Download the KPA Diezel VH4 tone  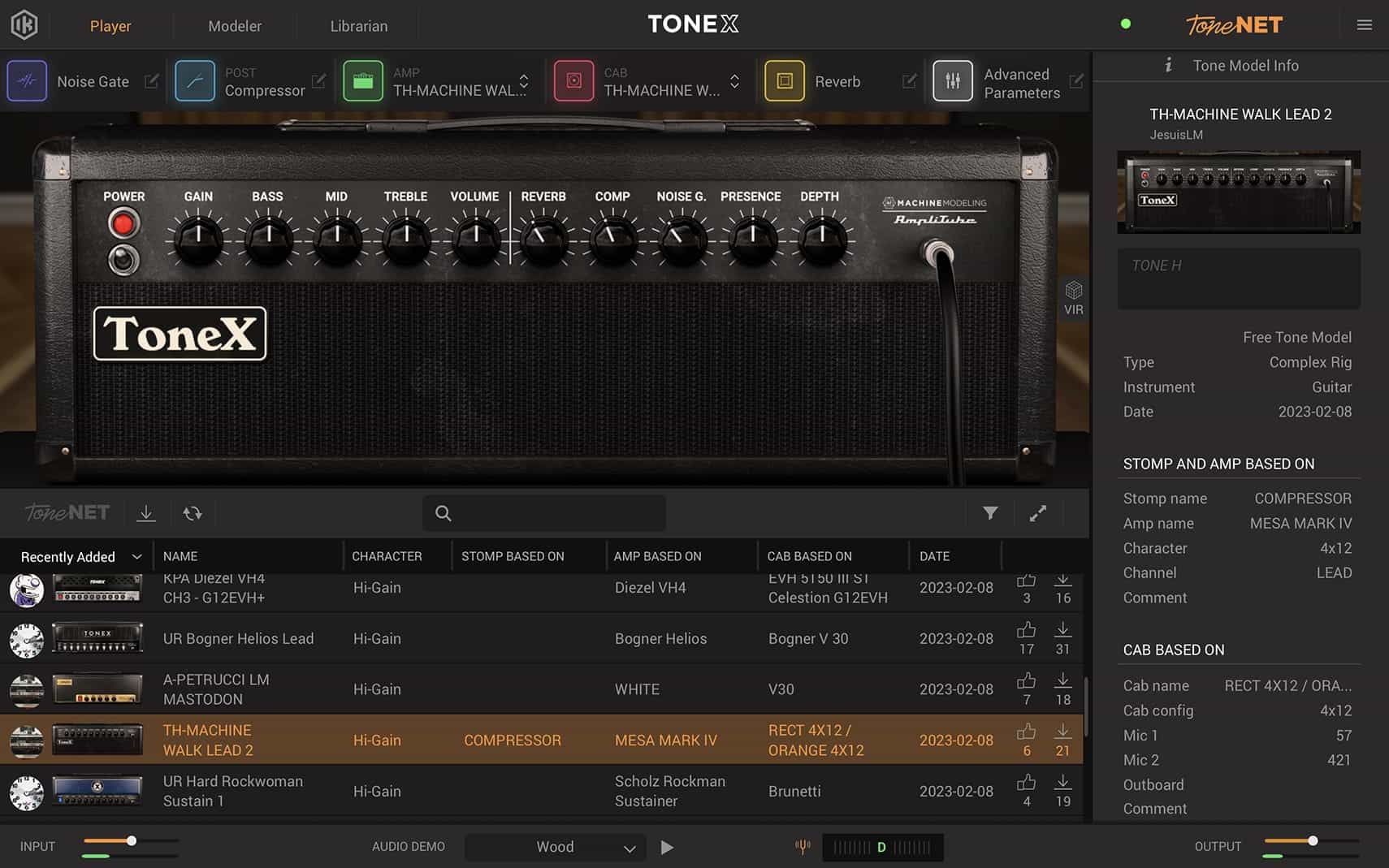click(1062, 580)
